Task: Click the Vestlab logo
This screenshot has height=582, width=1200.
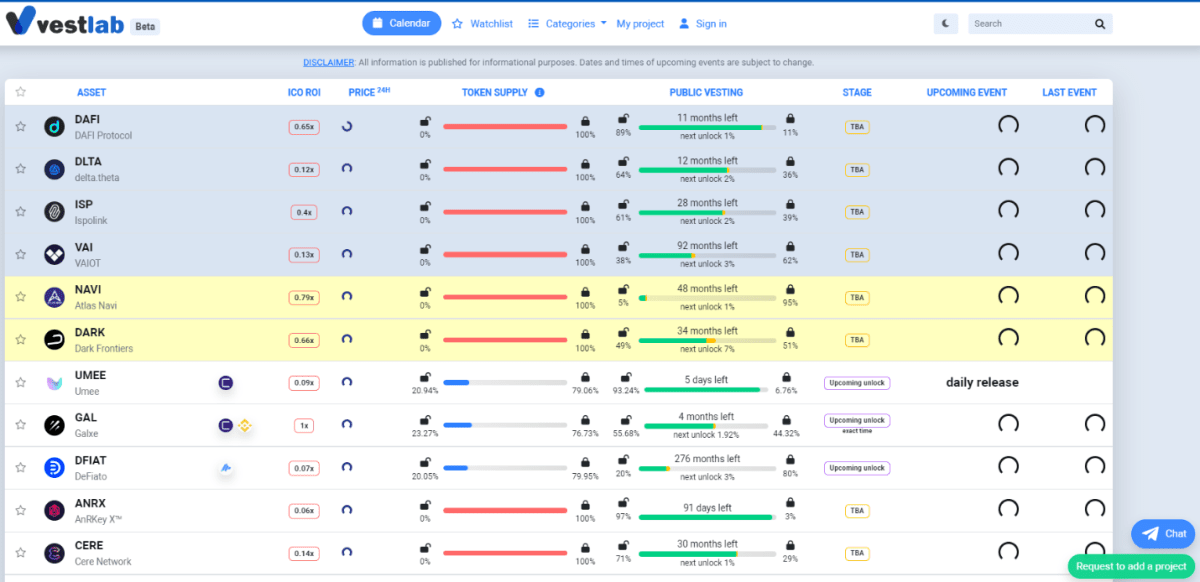Action: (65, 22)
